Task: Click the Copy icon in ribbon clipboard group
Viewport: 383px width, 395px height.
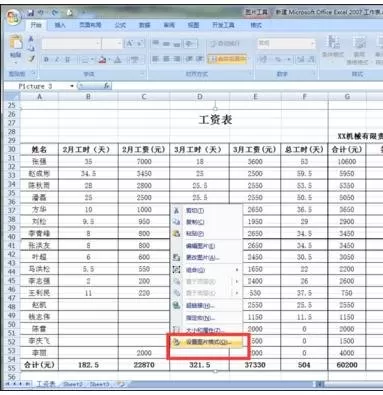Action: 31,49
